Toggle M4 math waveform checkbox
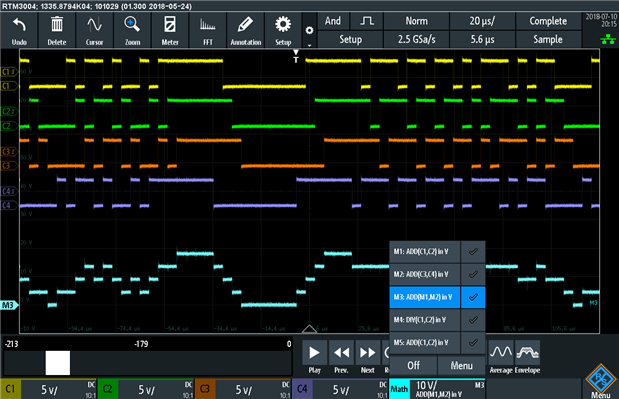619x399 pixels. click(x=473, y=320)
